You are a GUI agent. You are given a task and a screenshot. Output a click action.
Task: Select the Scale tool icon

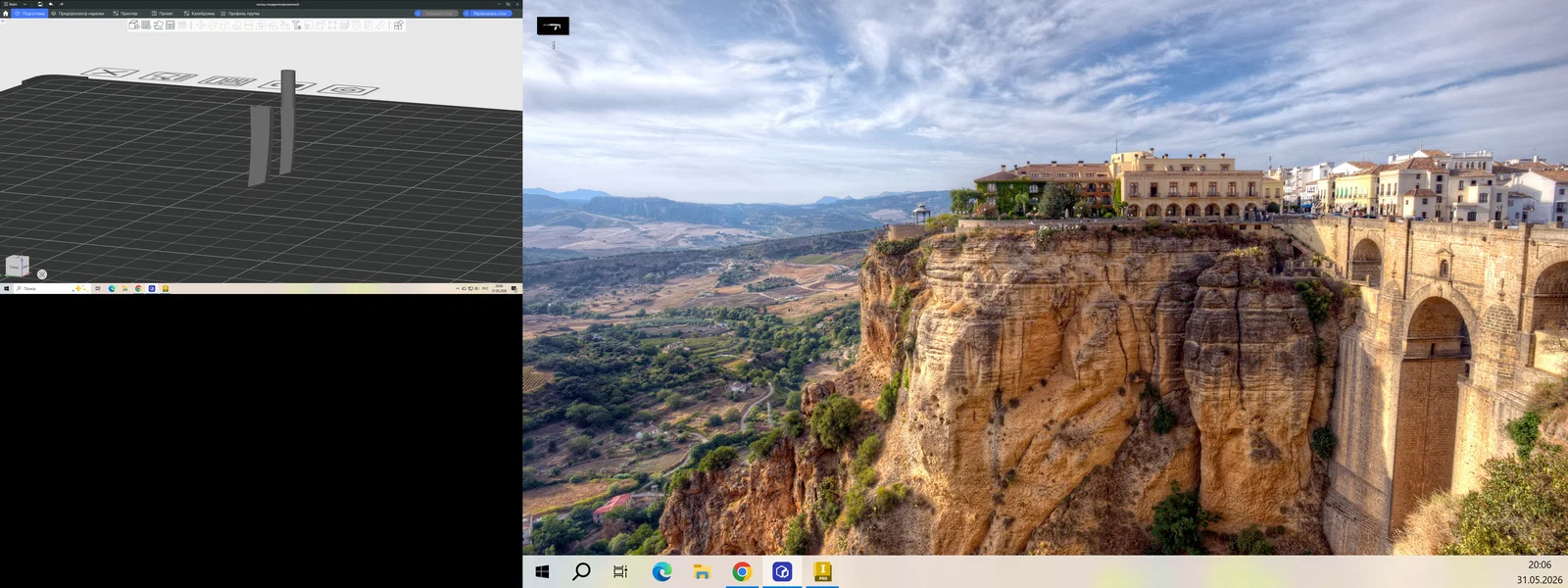[223, 25]
